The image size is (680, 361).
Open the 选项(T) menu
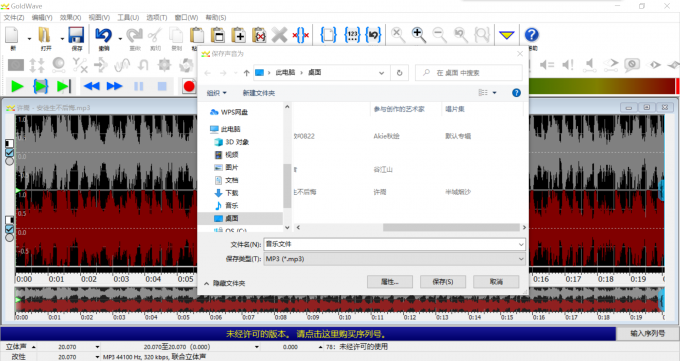coord(157,17)
